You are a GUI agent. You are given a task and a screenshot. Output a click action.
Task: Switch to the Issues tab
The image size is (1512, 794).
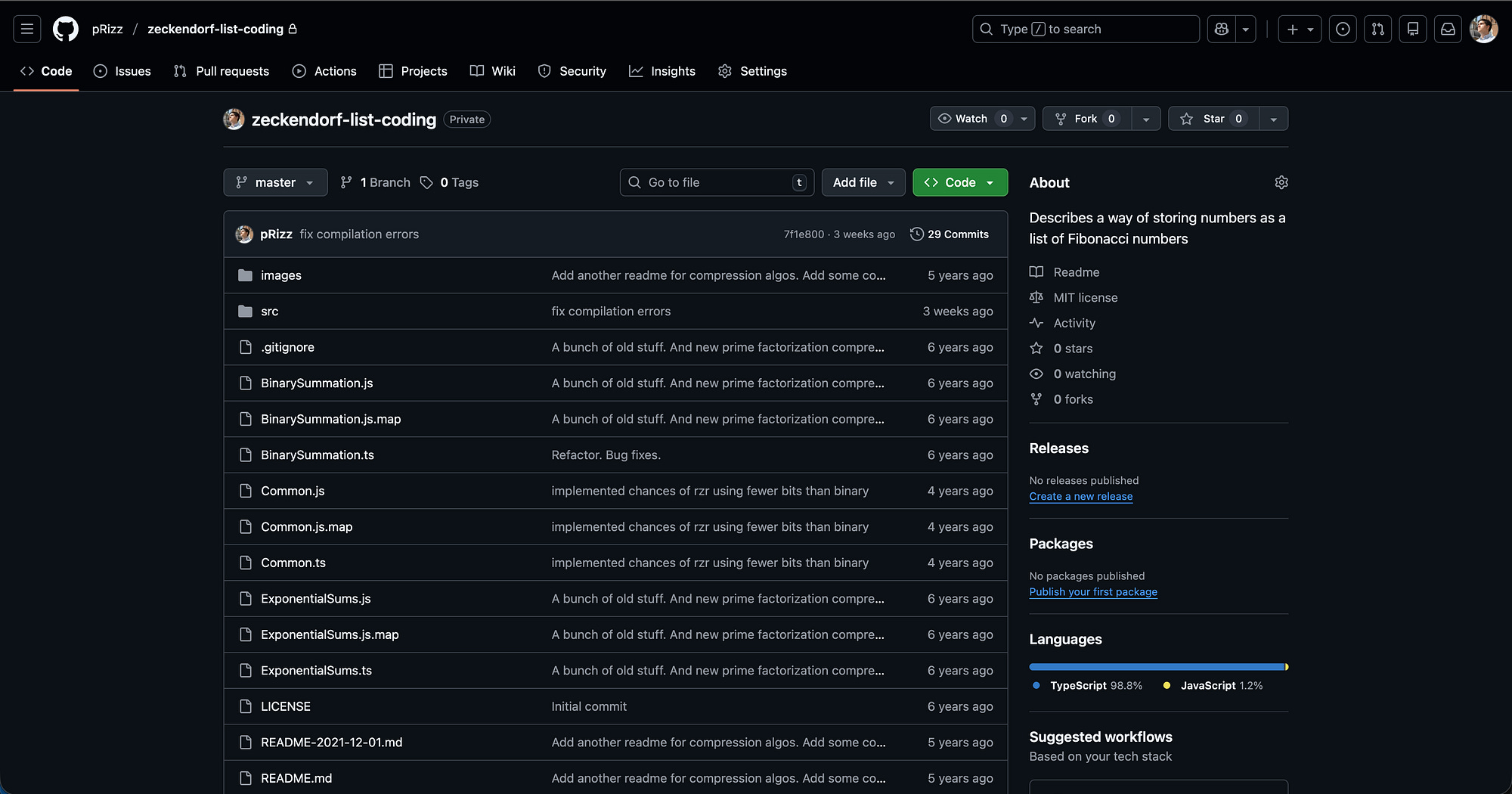click(122, 71)
